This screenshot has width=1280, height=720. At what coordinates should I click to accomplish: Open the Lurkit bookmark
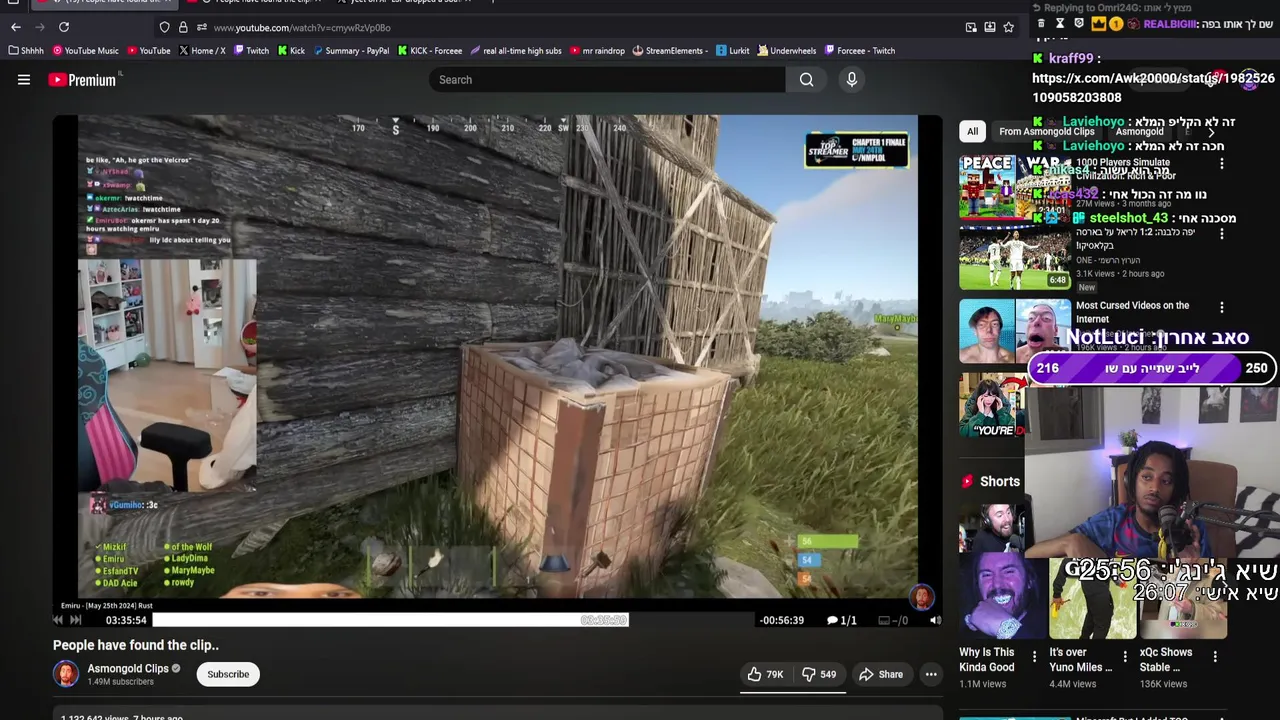click(732, 50)
